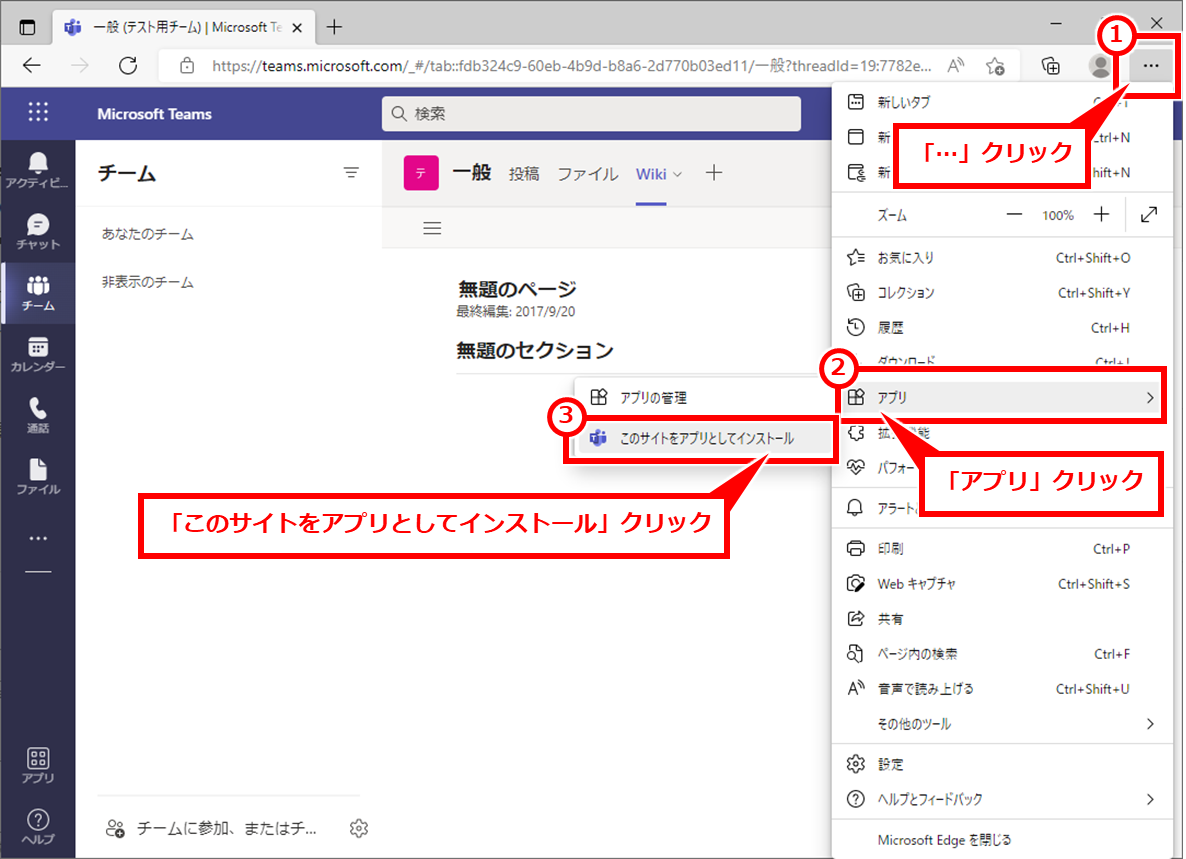
Task: Open Files (ファイル) in the Teams sidebar
Action: coord(38,477)
